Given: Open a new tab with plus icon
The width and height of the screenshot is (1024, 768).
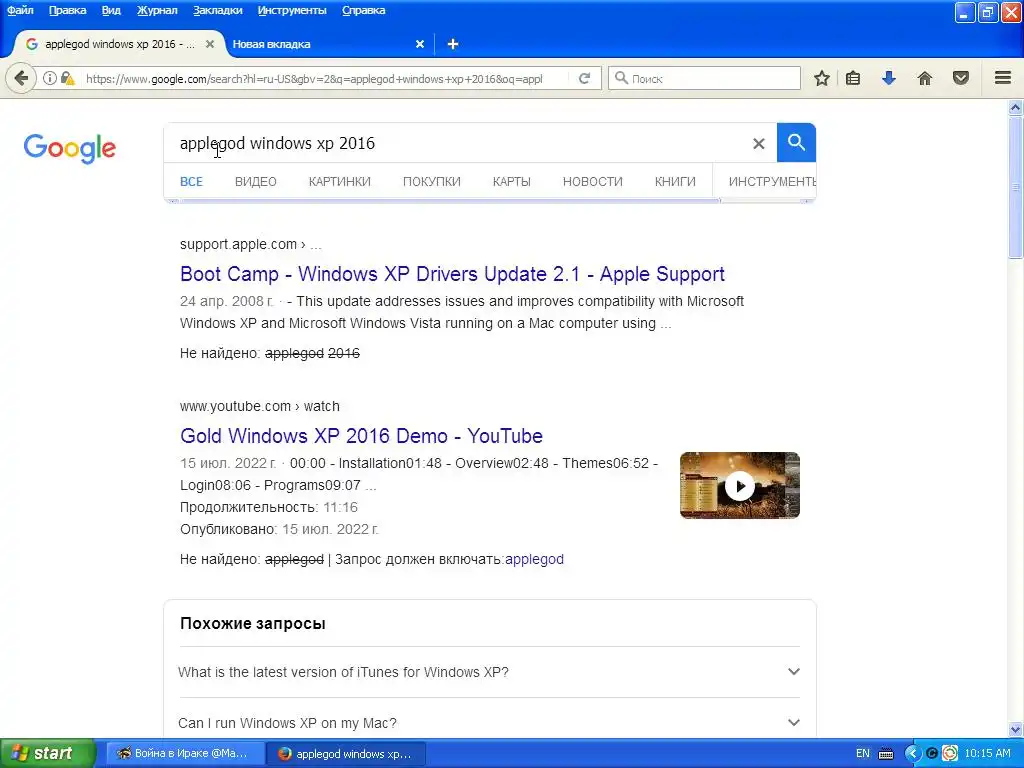Looking at the screenshot, I should [453, 44].
